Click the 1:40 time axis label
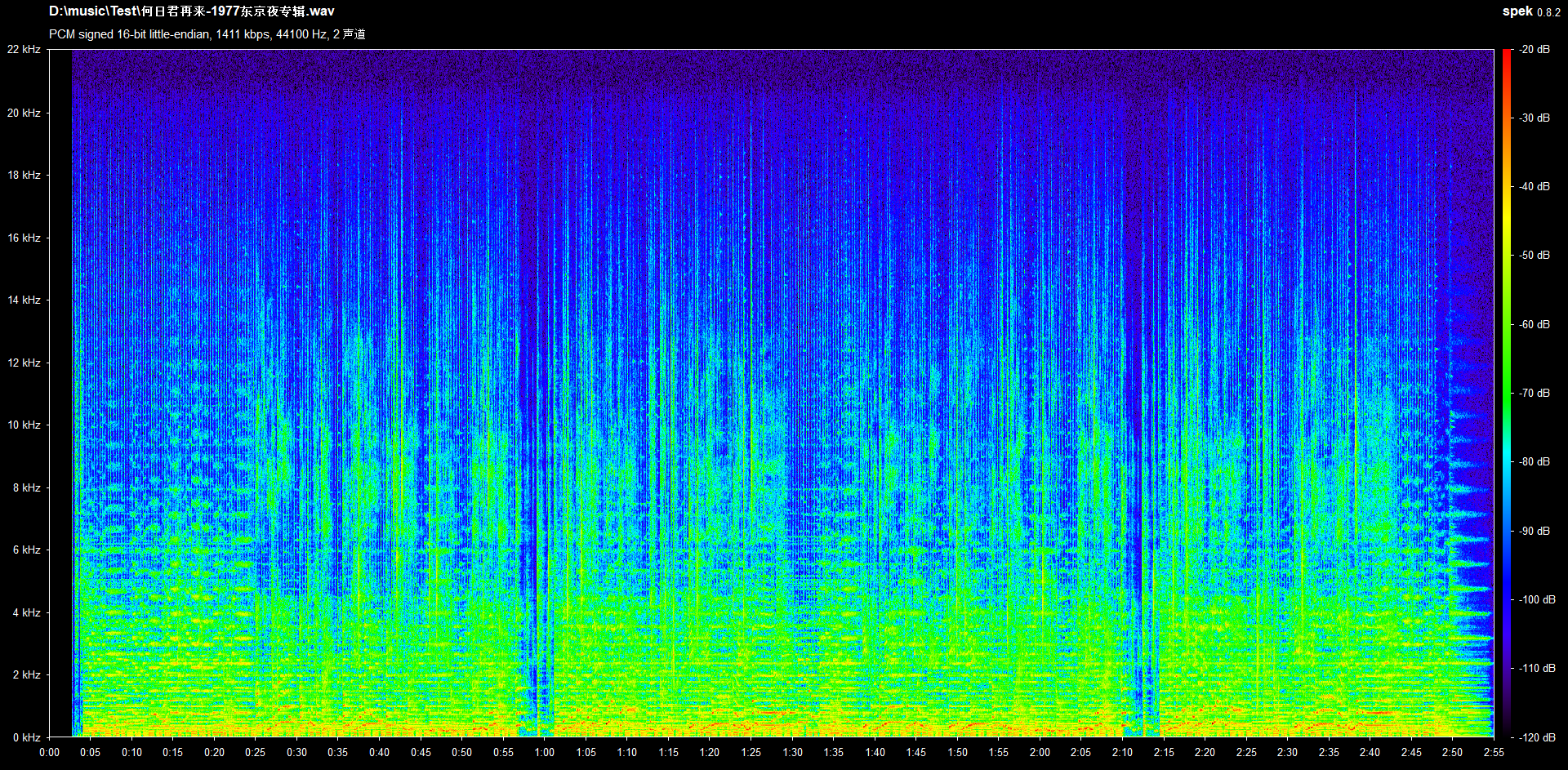Image resolution: width=1568 pixels, height=770 pixels. click(x=875, y=752)
